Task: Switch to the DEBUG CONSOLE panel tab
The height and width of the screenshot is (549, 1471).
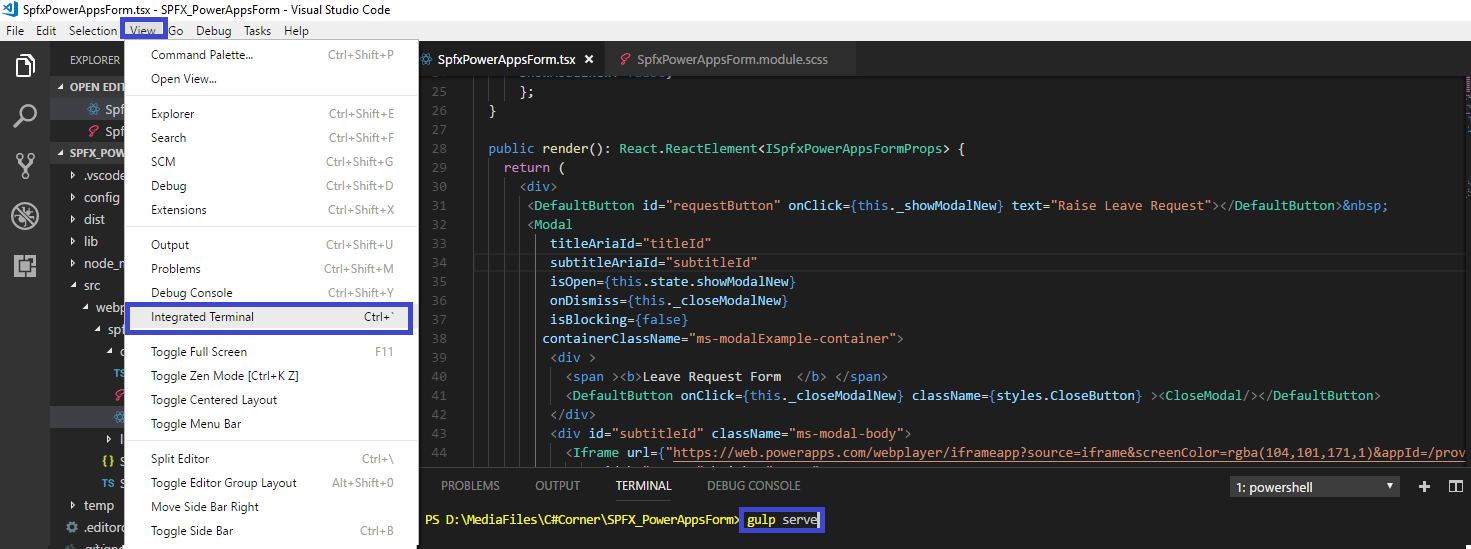Action: tap(753, 486)
